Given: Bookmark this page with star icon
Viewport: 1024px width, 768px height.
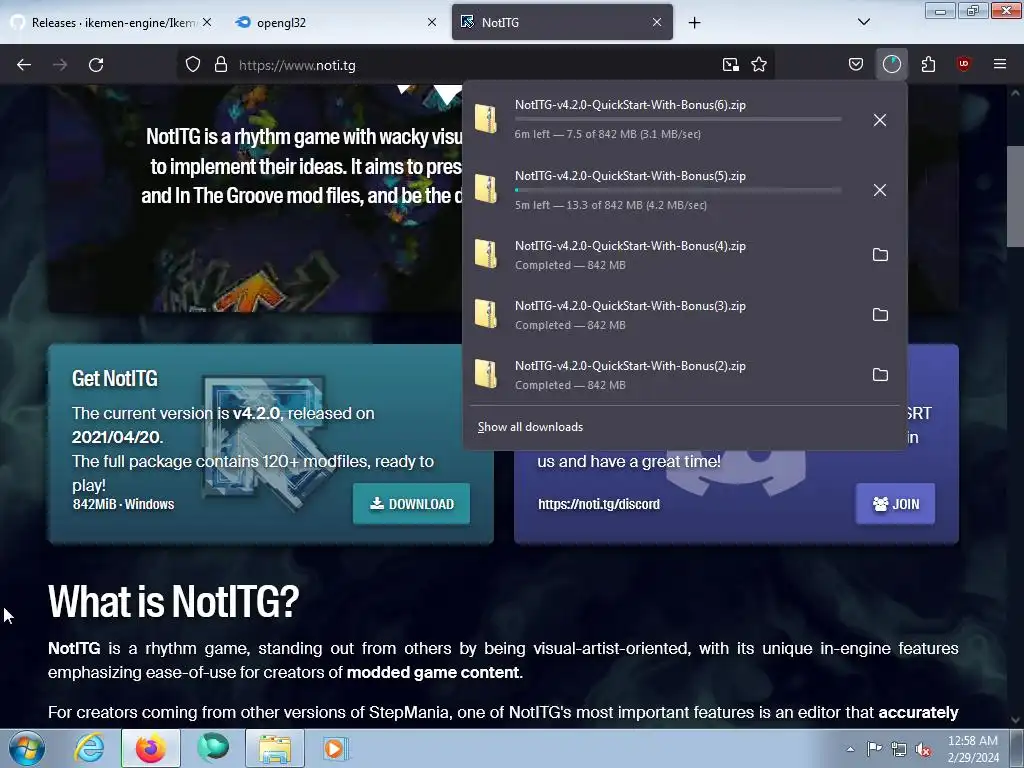Looking at the screenshot, I should click(759, 65).
